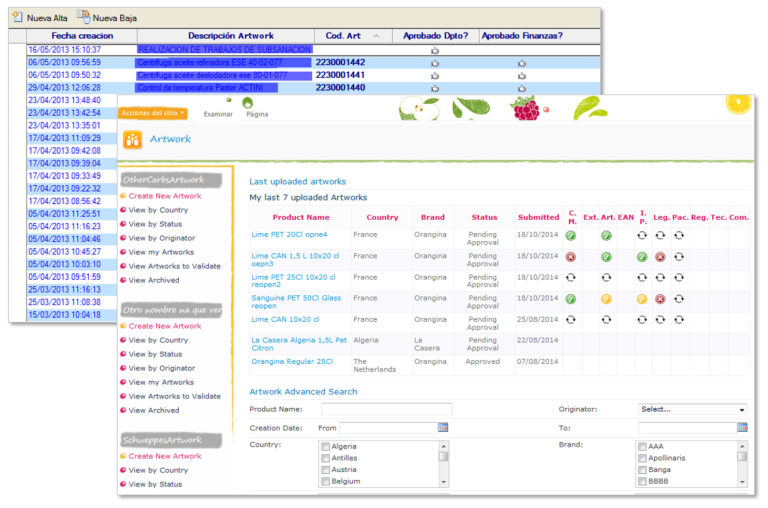Open the Examinar tab
Screen dimensions: 768x508
(218, 114)
